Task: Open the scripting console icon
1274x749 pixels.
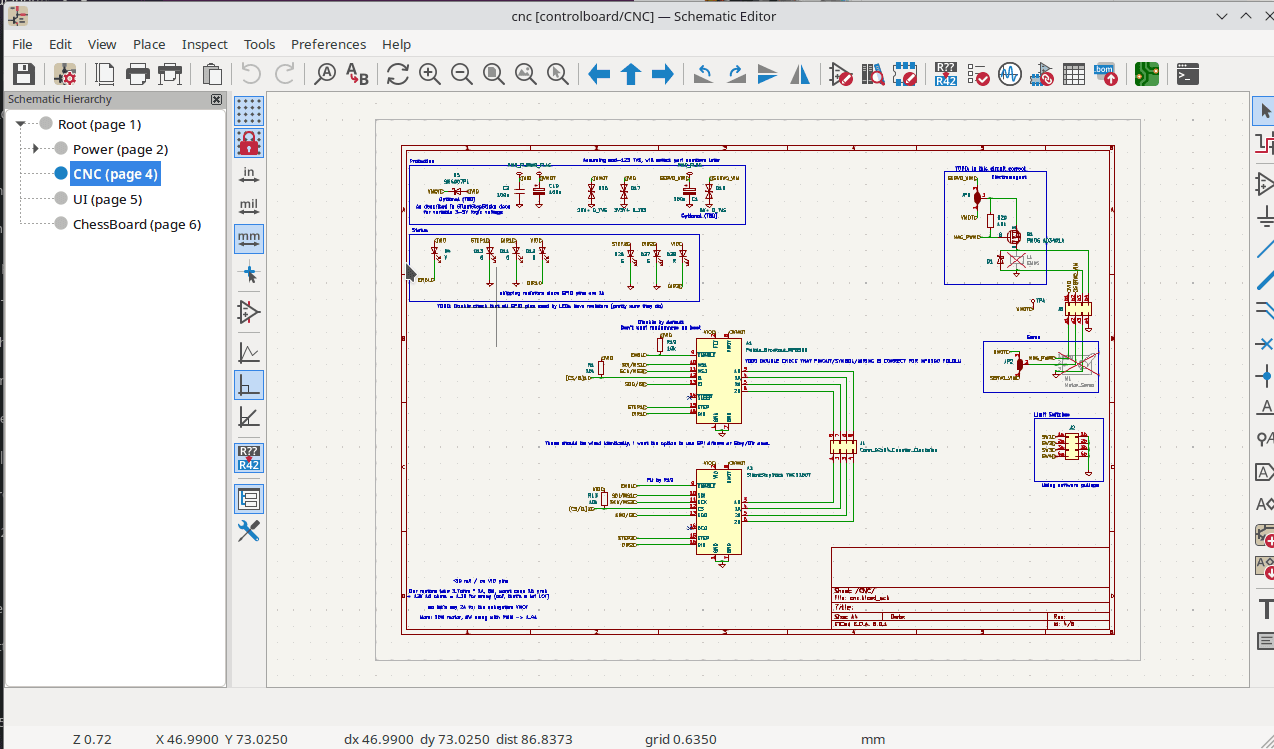Action: point(1187,74)
